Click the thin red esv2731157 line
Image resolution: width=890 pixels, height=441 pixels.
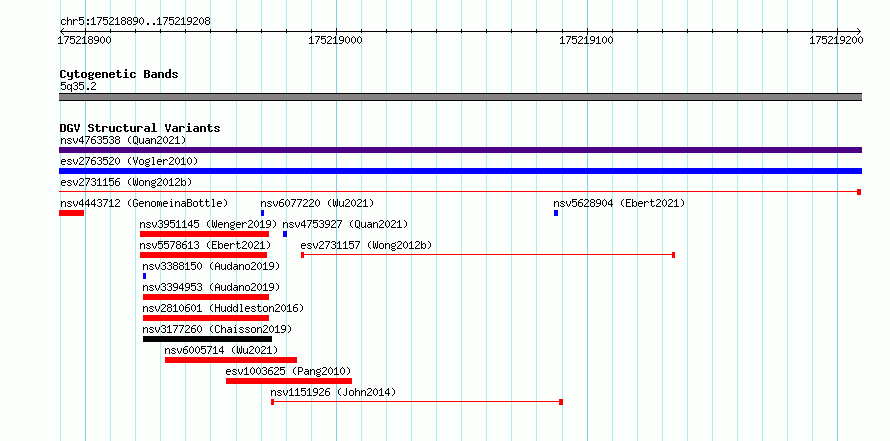click(488, 255)
